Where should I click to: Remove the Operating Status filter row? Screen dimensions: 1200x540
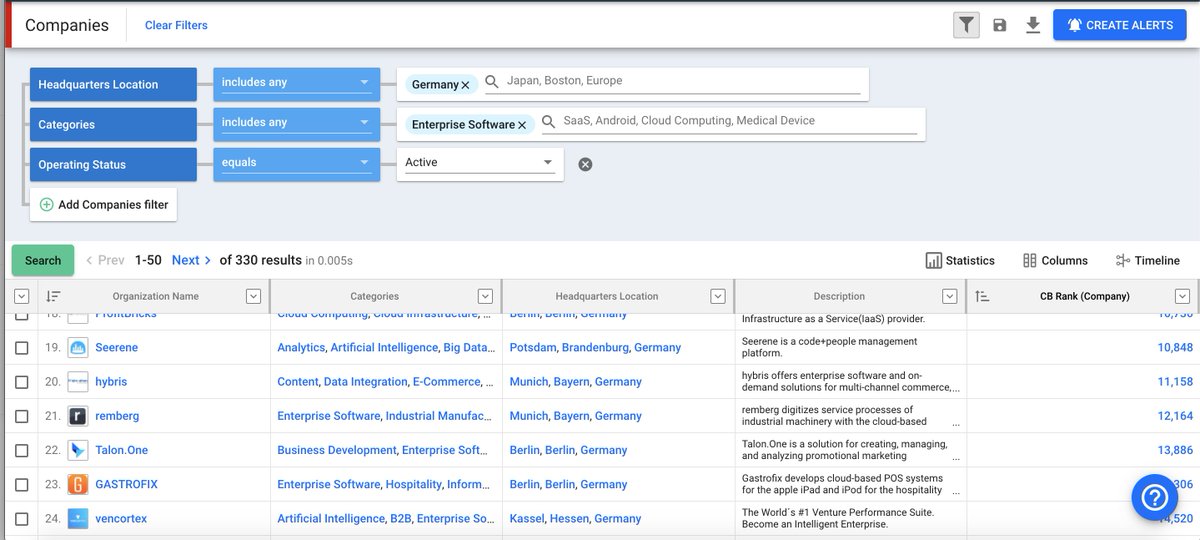tap(586, 164)
